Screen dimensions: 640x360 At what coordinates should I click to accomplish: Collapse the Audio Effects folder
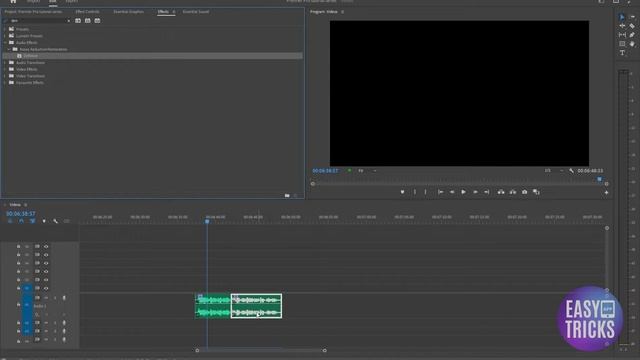point(4,42)
